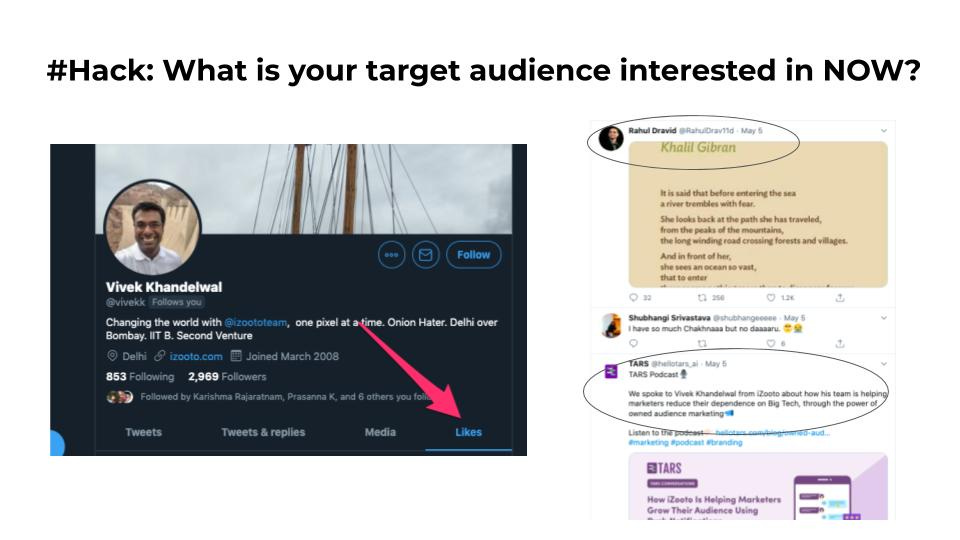Click retweet icon showing 256
960x540 pixels.
coord(702,298)
